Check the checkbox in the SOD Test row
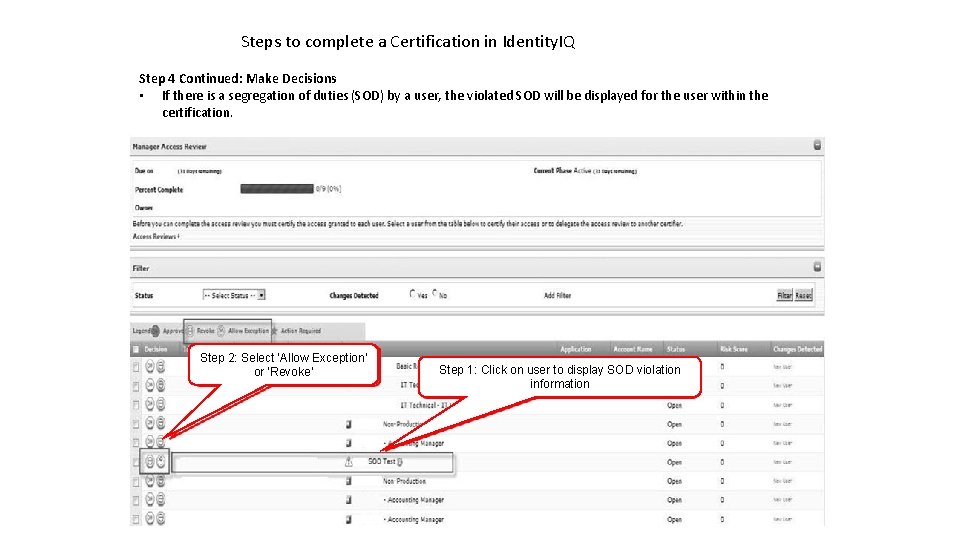The image size is (960, 540). pyautogui.click(x=136, y=462)
